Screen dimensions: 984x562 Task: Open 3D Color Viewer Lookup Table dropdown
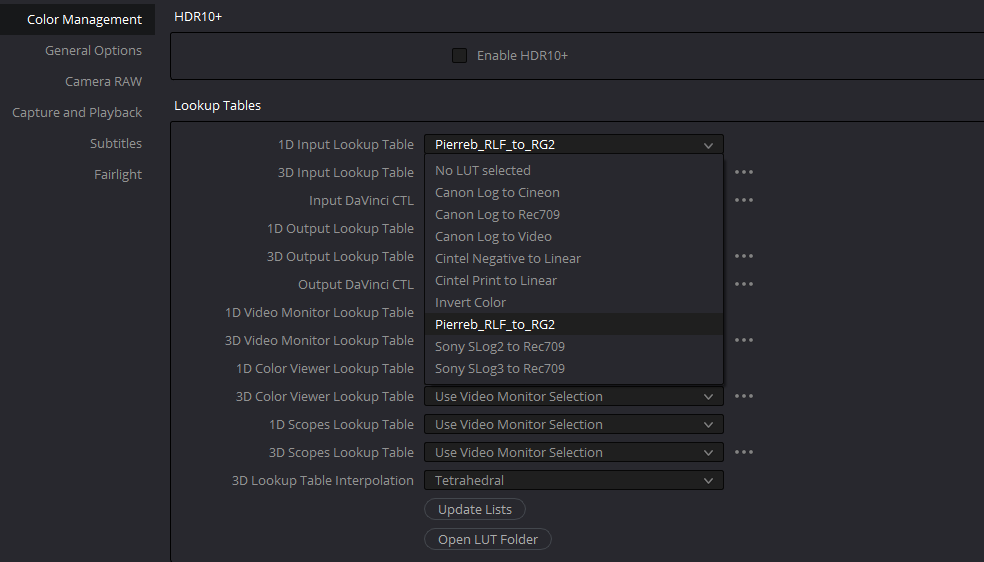tap(574, 396)
